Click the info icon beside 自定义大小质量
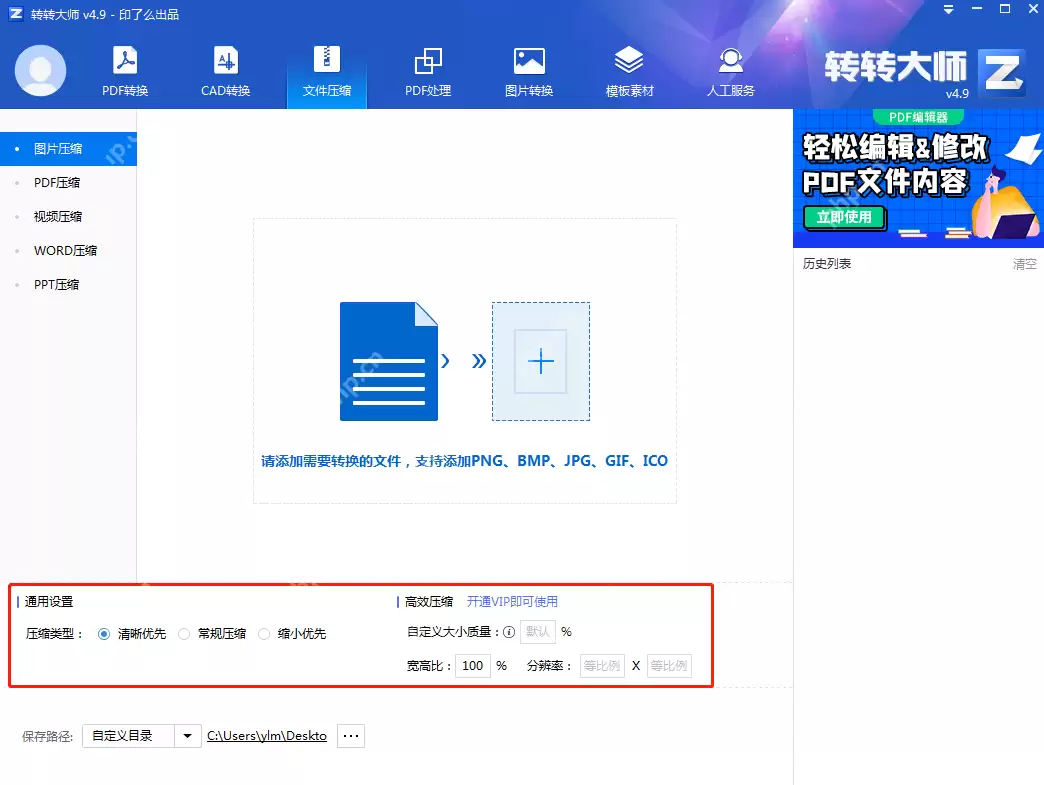 coord(511,631)
